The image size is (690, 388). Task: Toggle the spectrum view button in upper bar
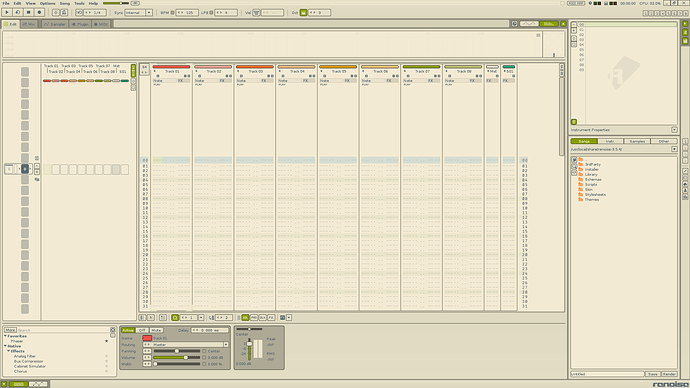coord(549,24)
